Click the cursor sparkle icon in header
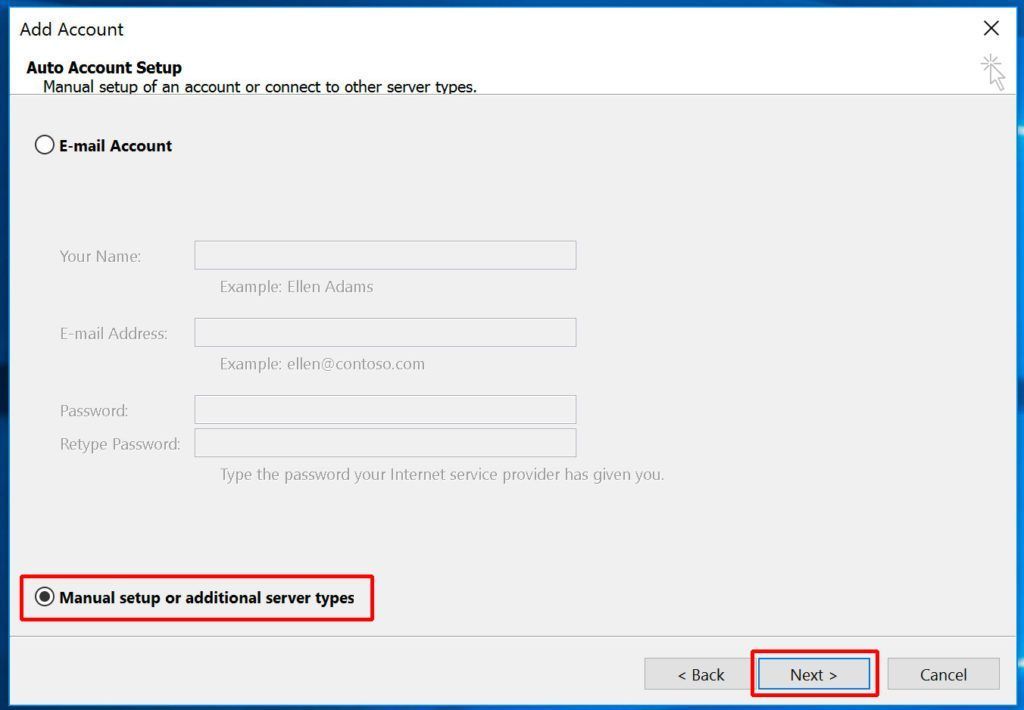Screen dimensions: 1024x710 tap(993, 72)
